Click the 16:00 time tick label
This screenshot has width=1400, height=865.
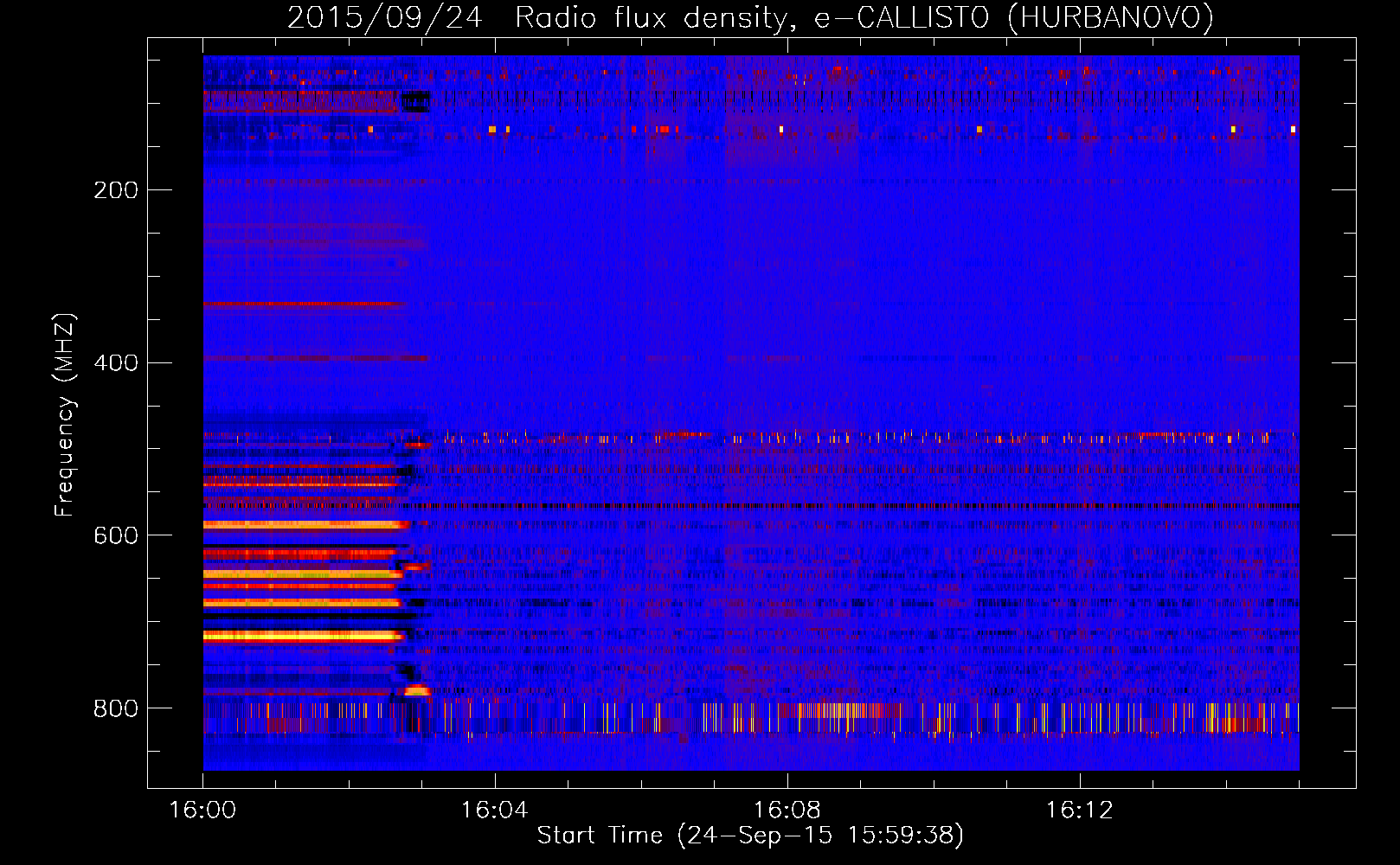coord(202,810)
